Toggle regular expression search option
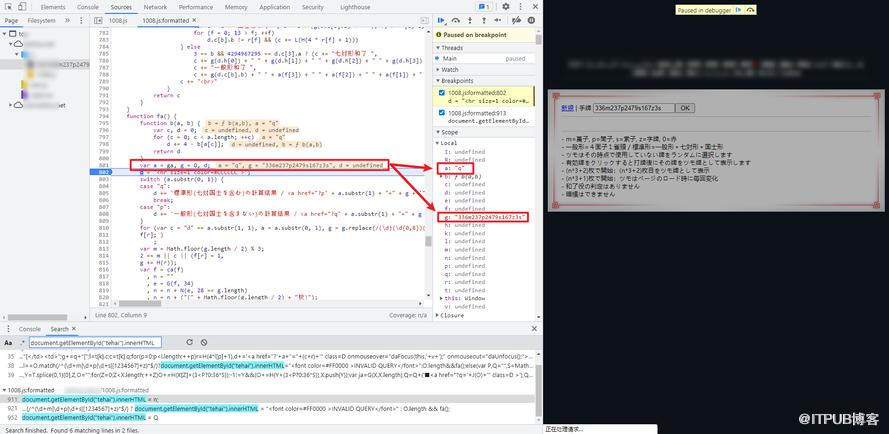Viewport: 889px width, 434px height. click(x=22, y=343)
